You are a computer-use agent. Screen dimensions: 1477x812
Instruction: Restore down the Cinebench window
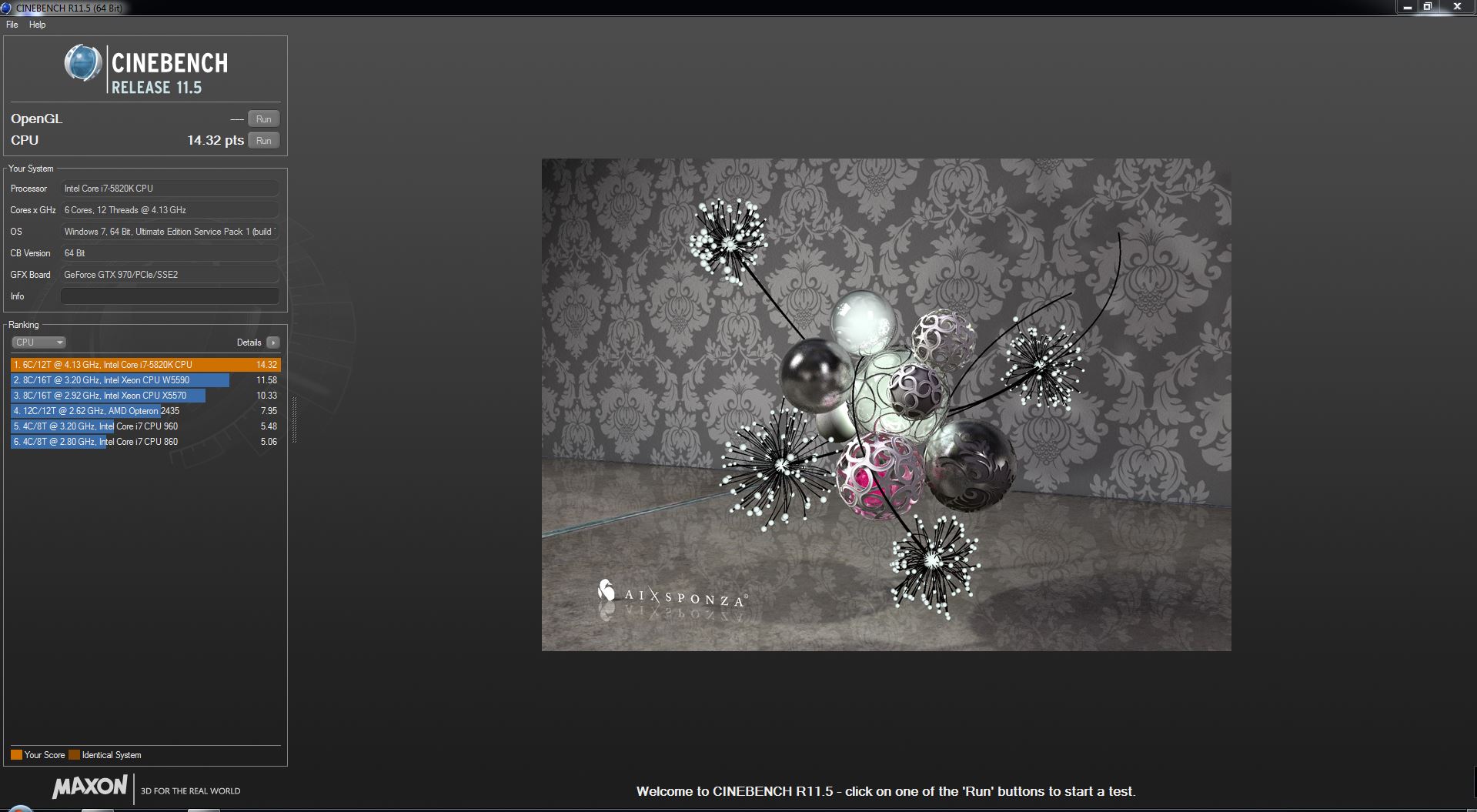pyautogui.click(x=1428, y=7)
